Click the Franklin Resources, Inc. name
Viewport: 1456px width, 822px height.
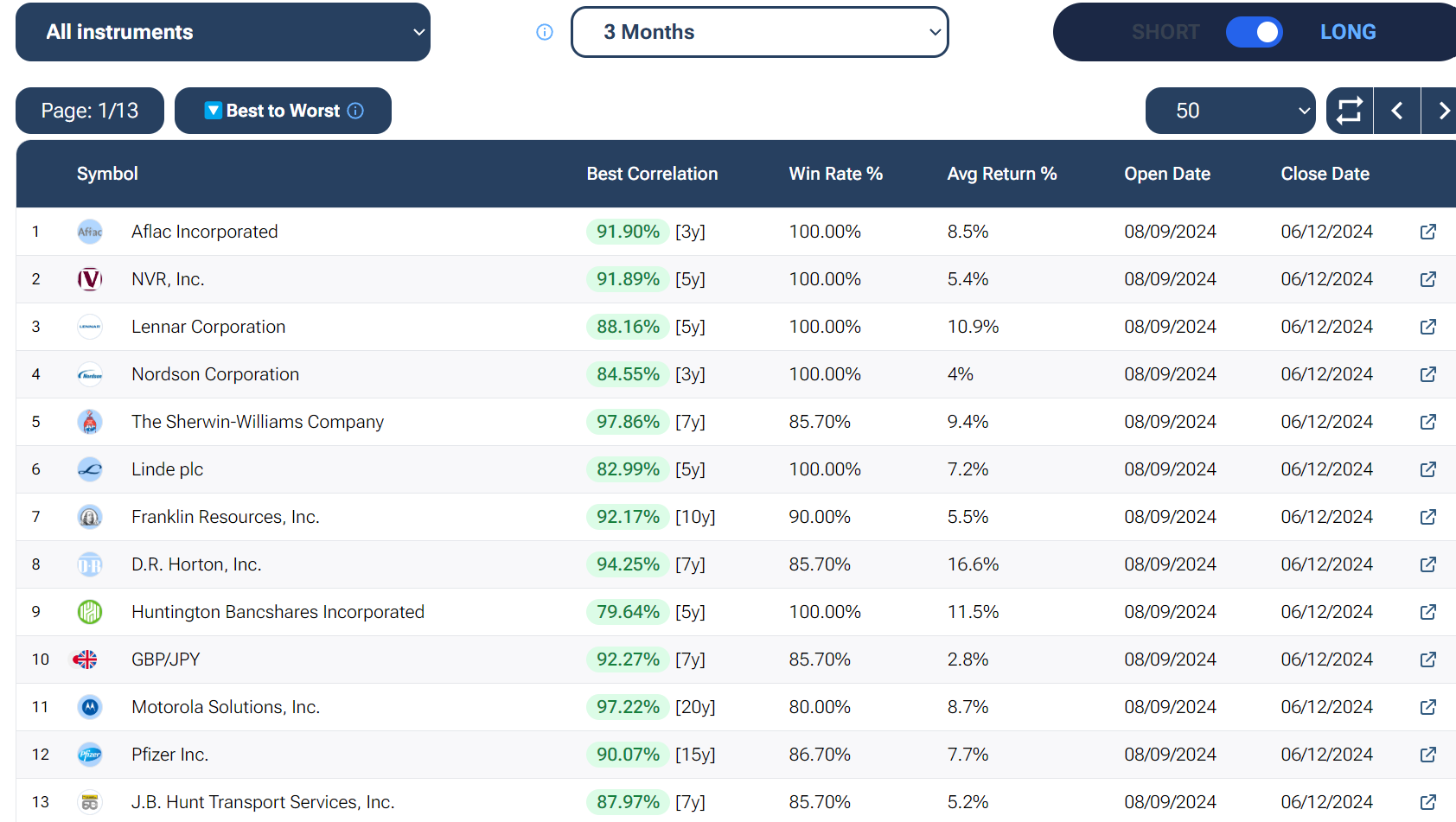[226, 517]
